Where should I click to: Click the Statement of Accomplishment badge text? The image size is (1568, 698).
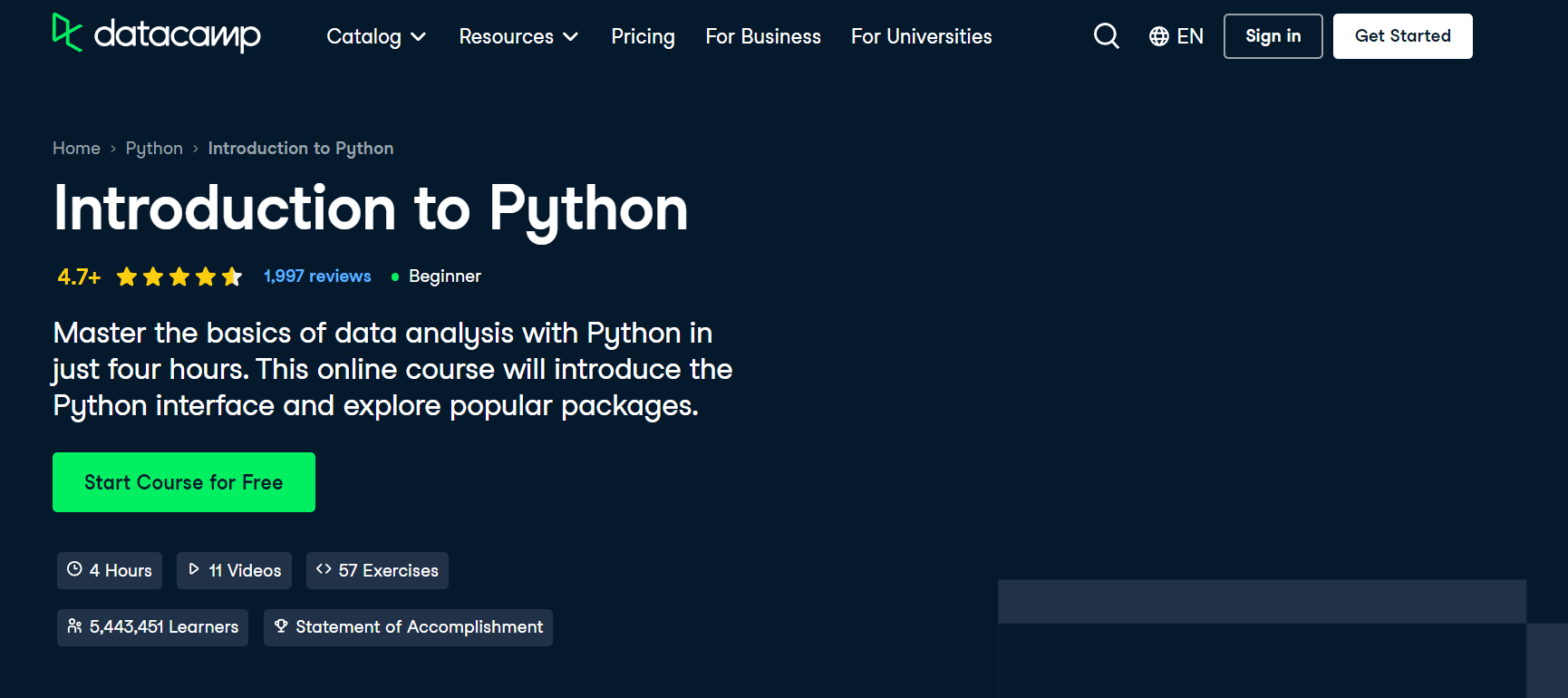[420, 627]
